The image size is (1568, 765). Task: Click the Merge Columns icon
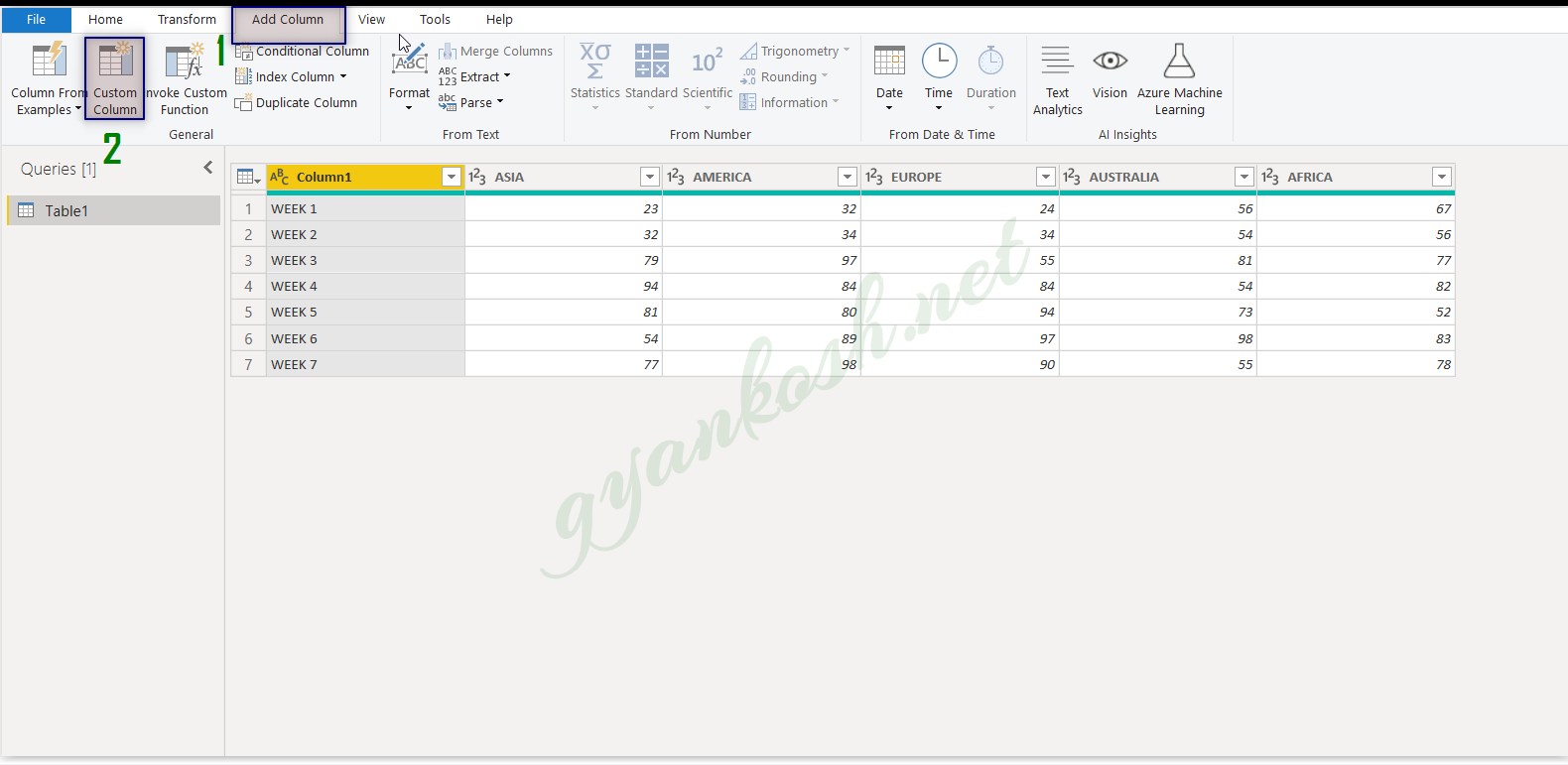tap(448, 52)
